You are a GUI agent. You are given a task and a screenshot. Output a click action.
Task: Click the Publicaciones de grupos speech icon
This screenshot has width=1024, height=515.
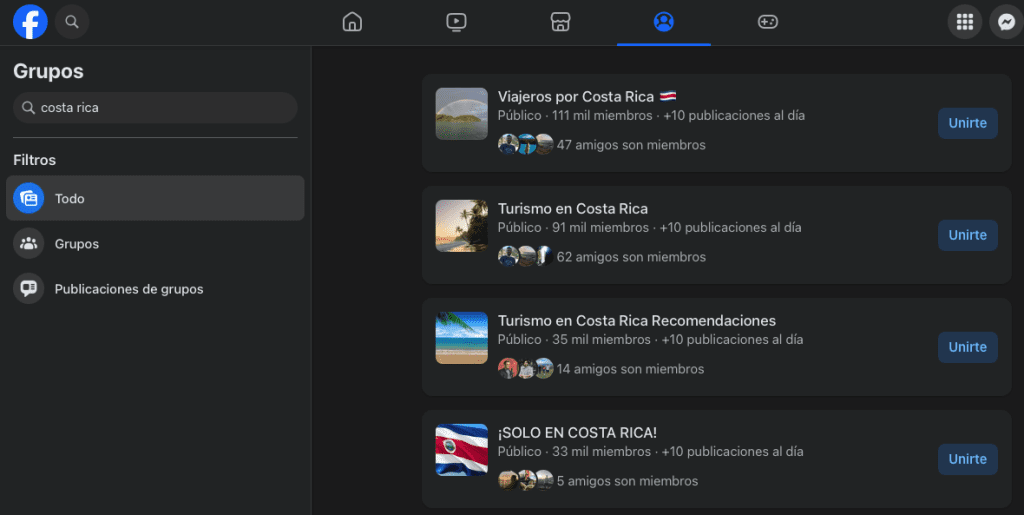click(x=29, y=289)
